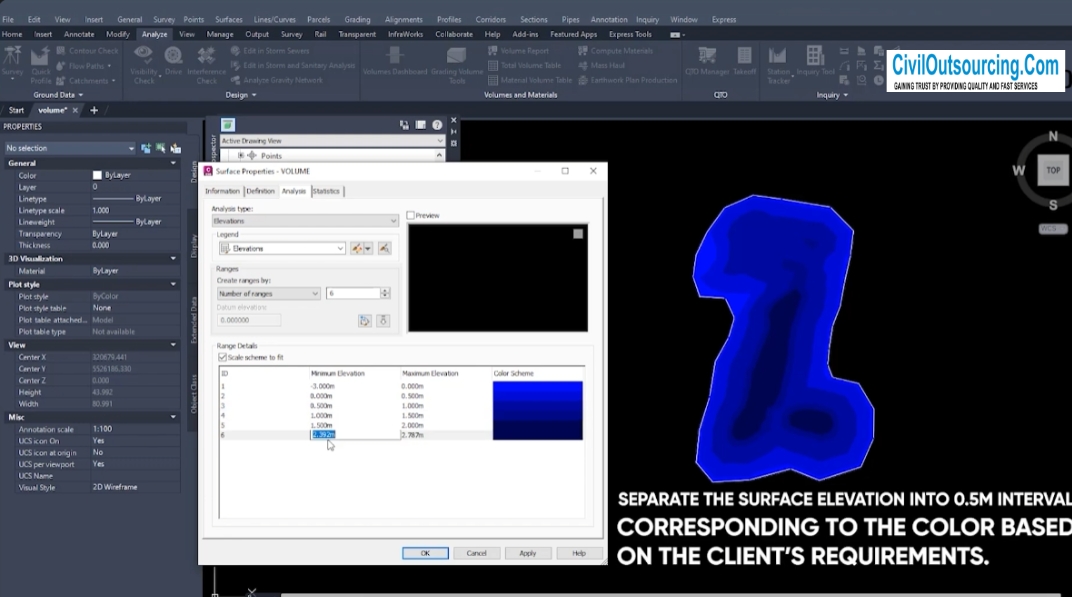Click maximum elevation cell of range 6

coord(413,435)
